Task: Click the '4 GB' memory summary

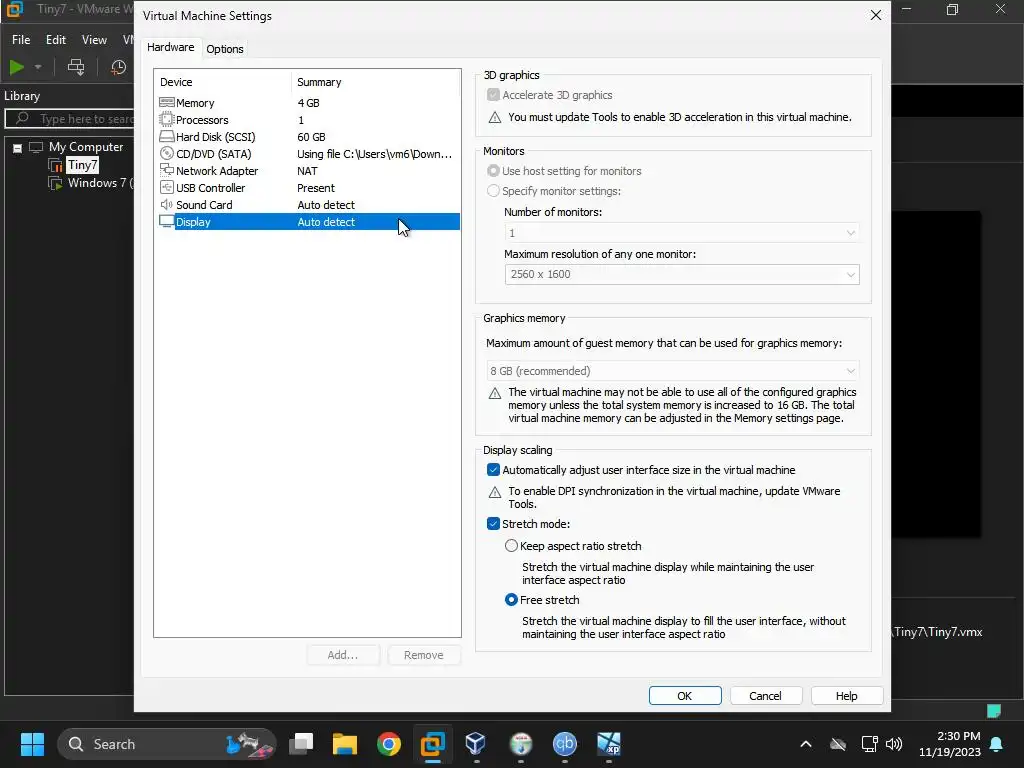Action: click(308, 103)
